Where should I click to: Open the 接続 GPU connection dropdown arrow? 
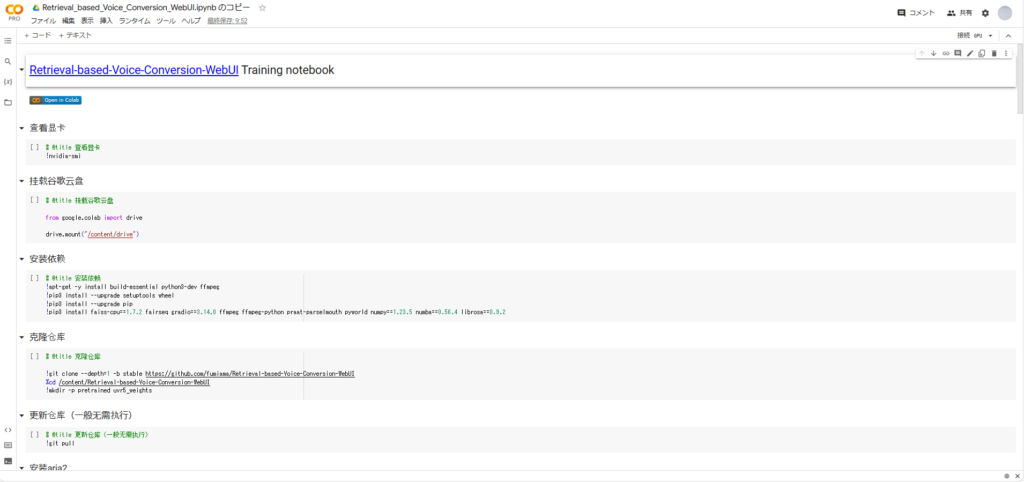pos(991,36)
